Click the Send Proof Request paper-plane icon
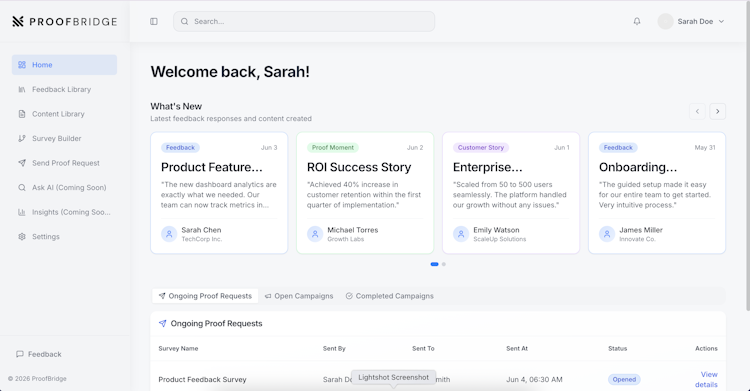750x391 pixels. click(22, 163)
